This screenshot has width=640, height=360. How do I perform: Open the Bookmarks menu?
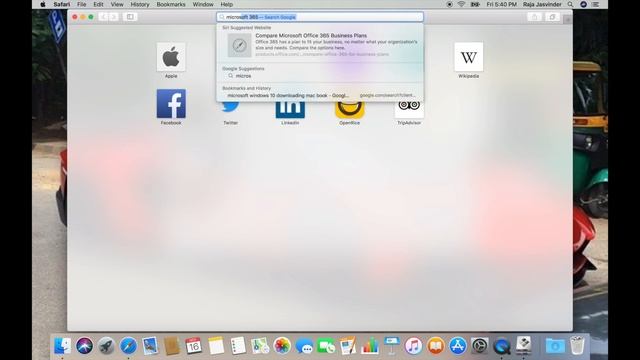171,4
